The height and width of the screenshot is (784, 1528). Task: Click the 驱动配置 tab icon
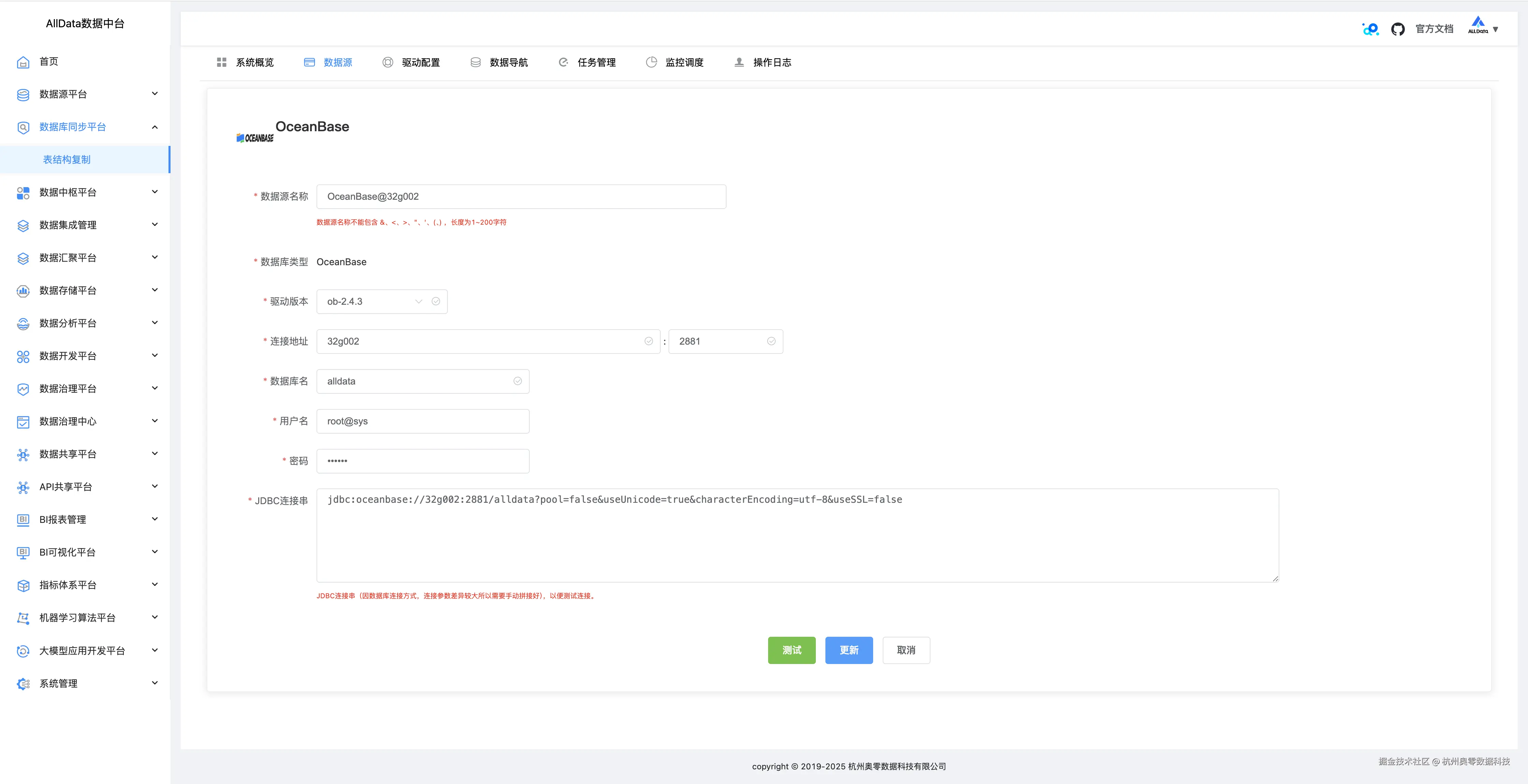click(x=387, y=62)
